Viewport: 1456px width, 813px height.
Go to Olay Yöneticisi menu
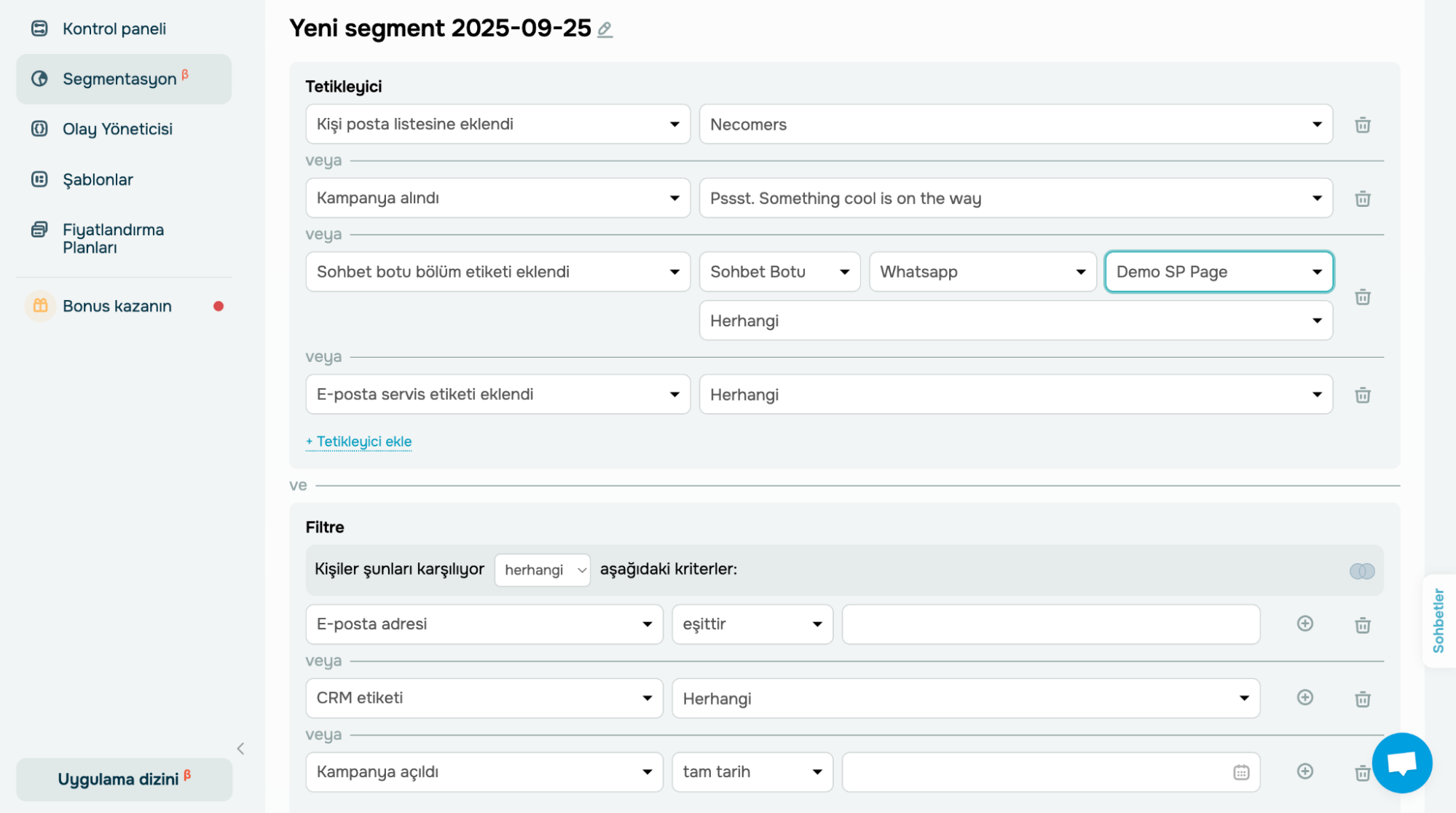click(x=117, y=129)
